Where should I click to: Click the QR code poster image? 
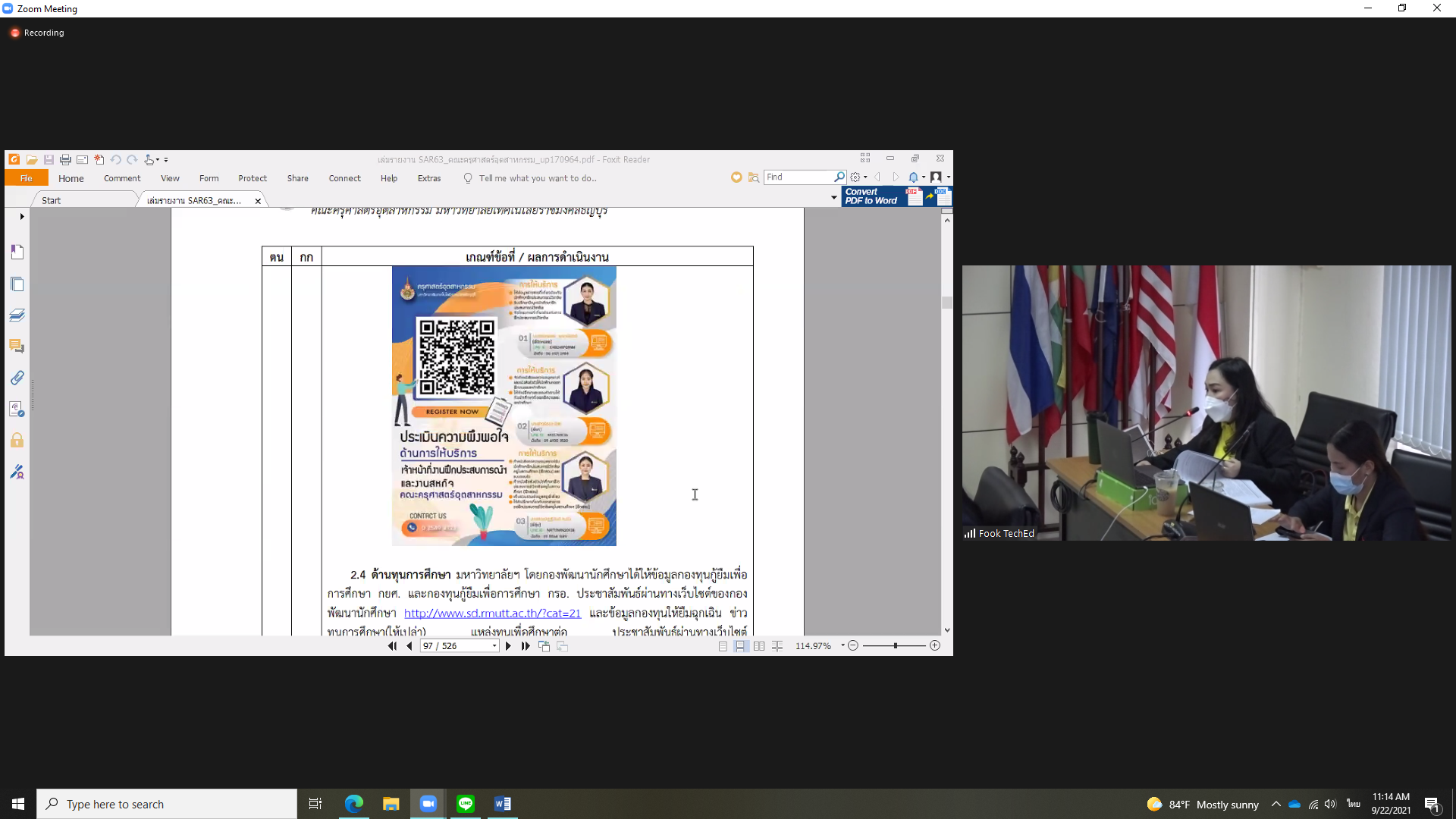tap(504, 406)
